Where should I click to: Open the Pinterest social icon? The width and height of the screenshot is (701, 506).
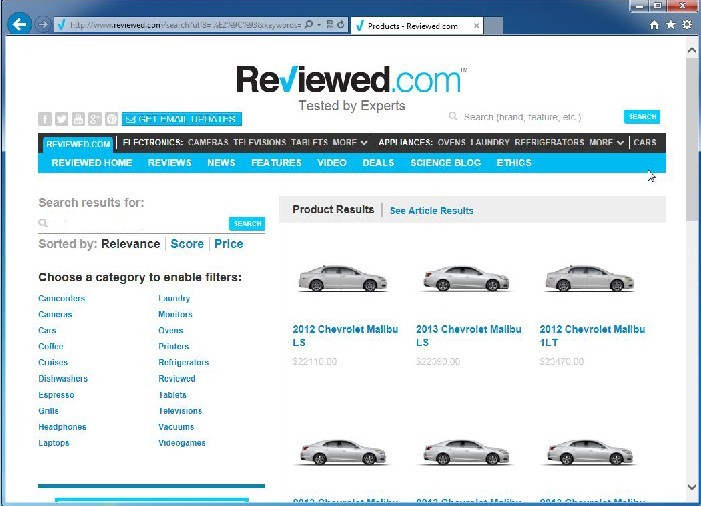click(x=111, y=119)
